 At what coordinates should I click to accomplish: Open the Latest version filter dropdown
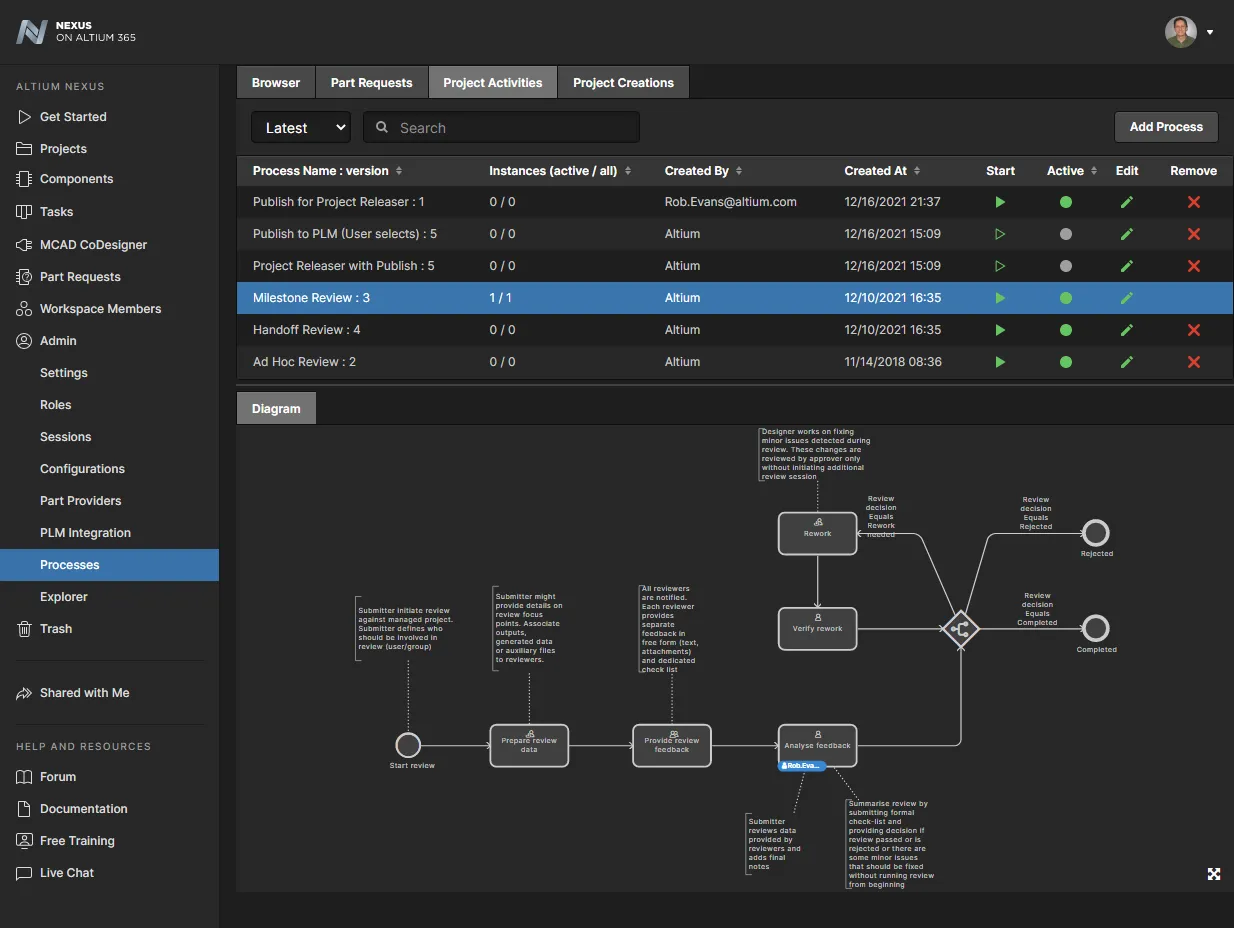click(300, 127)
